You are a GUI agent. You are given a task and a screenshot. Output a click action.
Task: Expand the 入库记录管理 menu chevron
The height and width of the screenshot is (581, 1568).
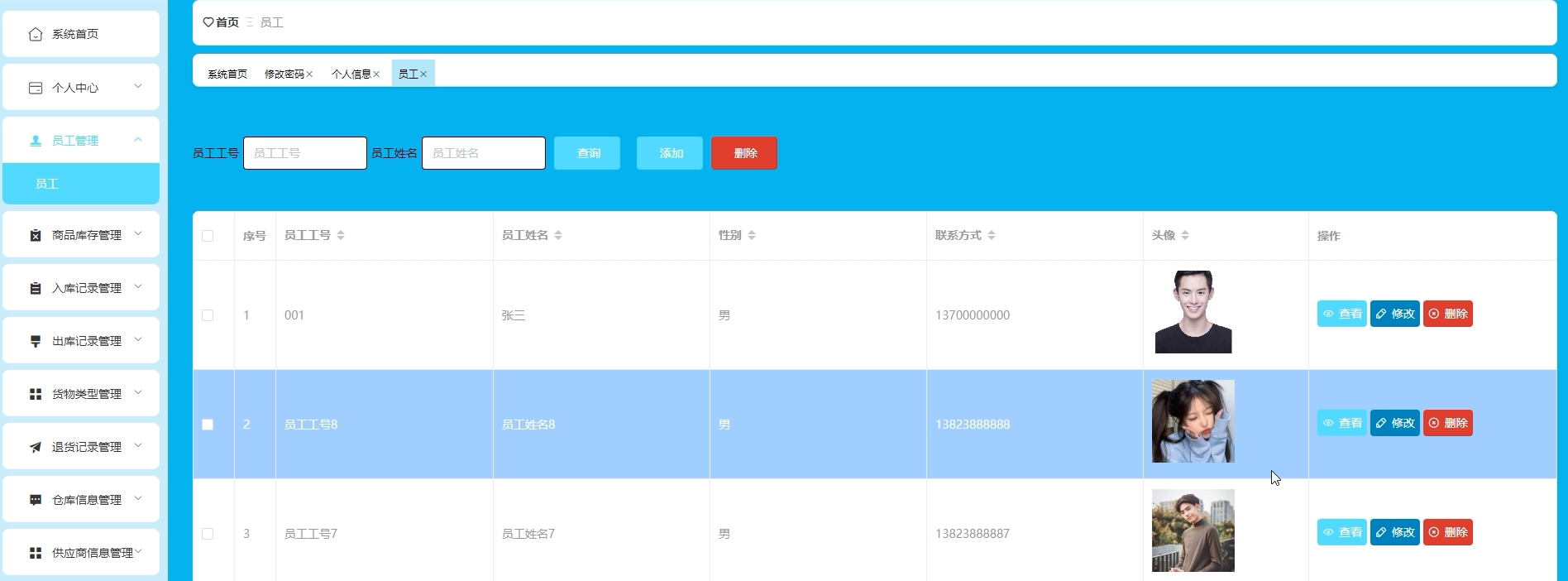coord(138,287)
